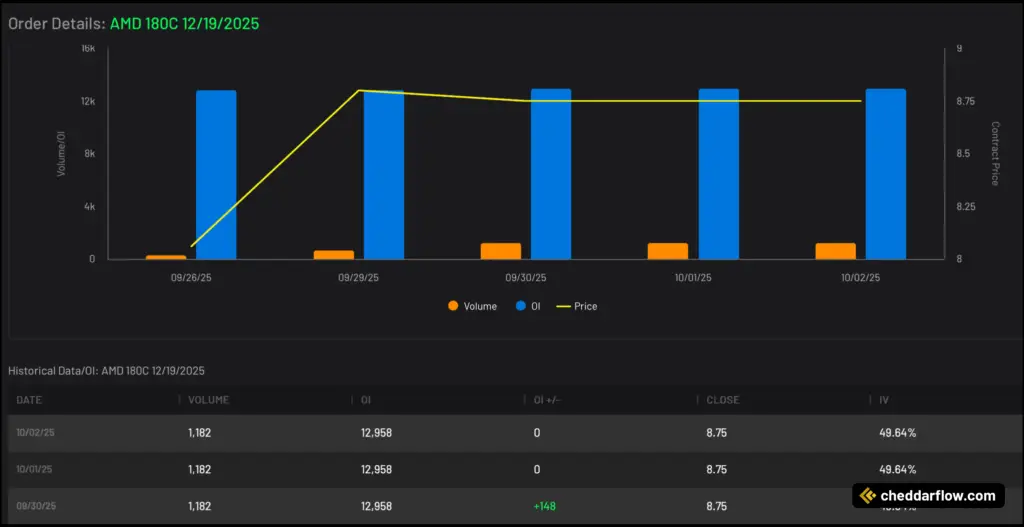Click the 12,958 OI in 09/30/25 row

point(376,506)
